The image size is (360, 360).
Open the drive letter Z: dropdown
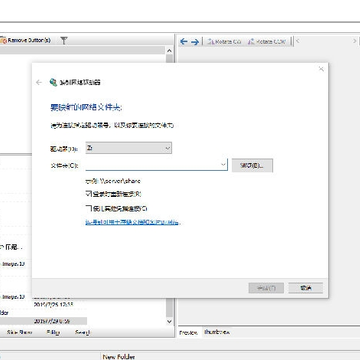(129, 148)
